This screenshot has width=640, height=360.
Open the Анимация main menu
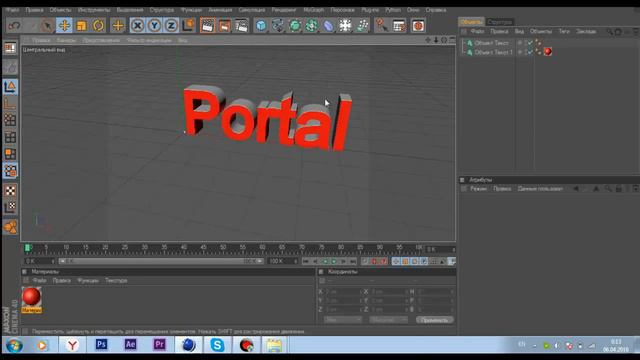(220, 10)
